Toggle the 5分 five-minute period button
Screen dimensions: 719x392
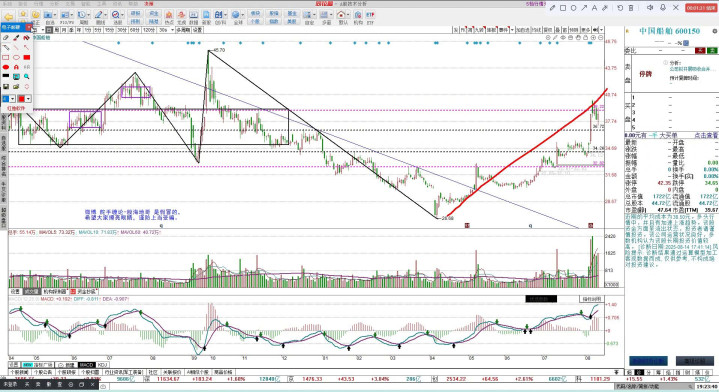tap(98, 30)
